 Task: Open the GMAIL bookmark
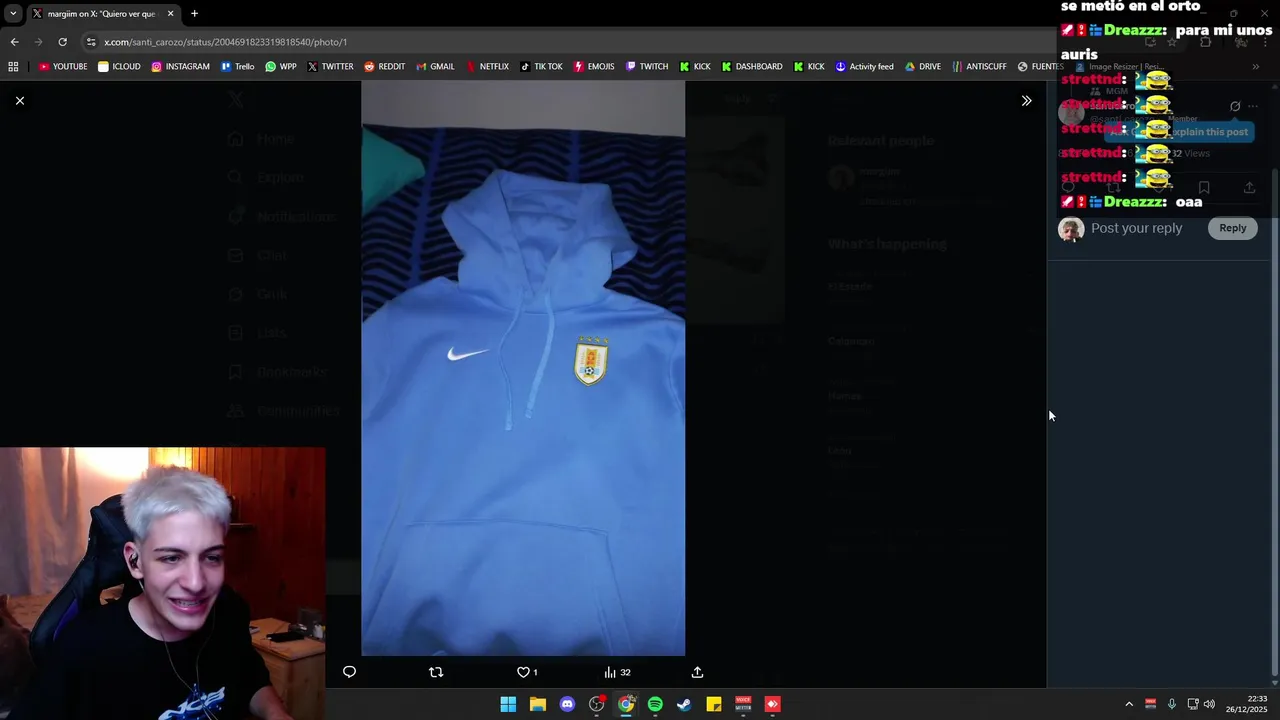pyautogui.click(x=435, y=67)
